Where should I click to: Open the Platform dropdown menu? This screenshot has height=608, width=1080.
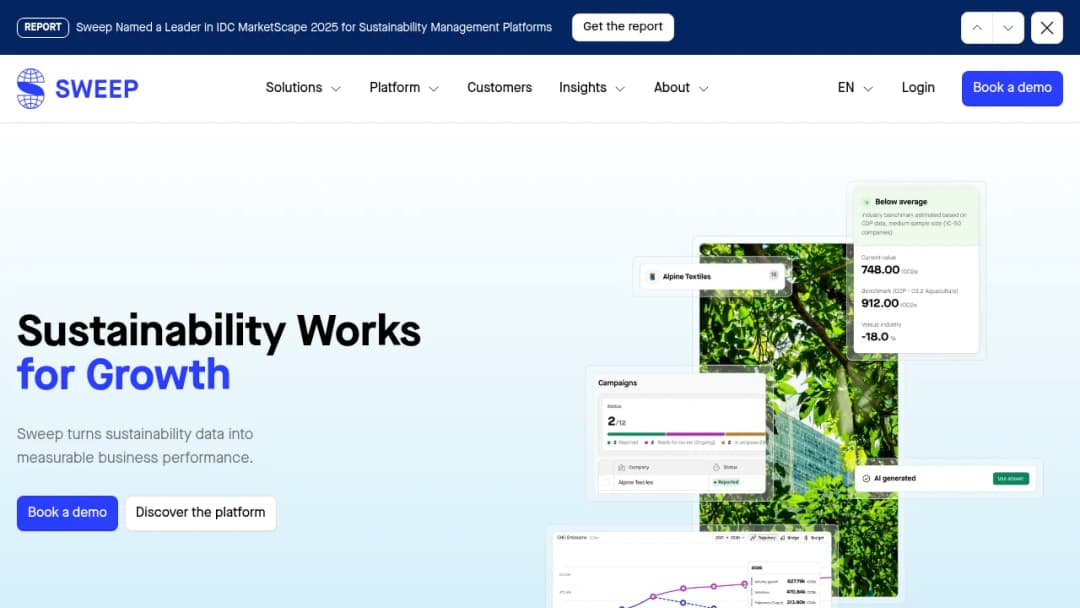(404, 88)
